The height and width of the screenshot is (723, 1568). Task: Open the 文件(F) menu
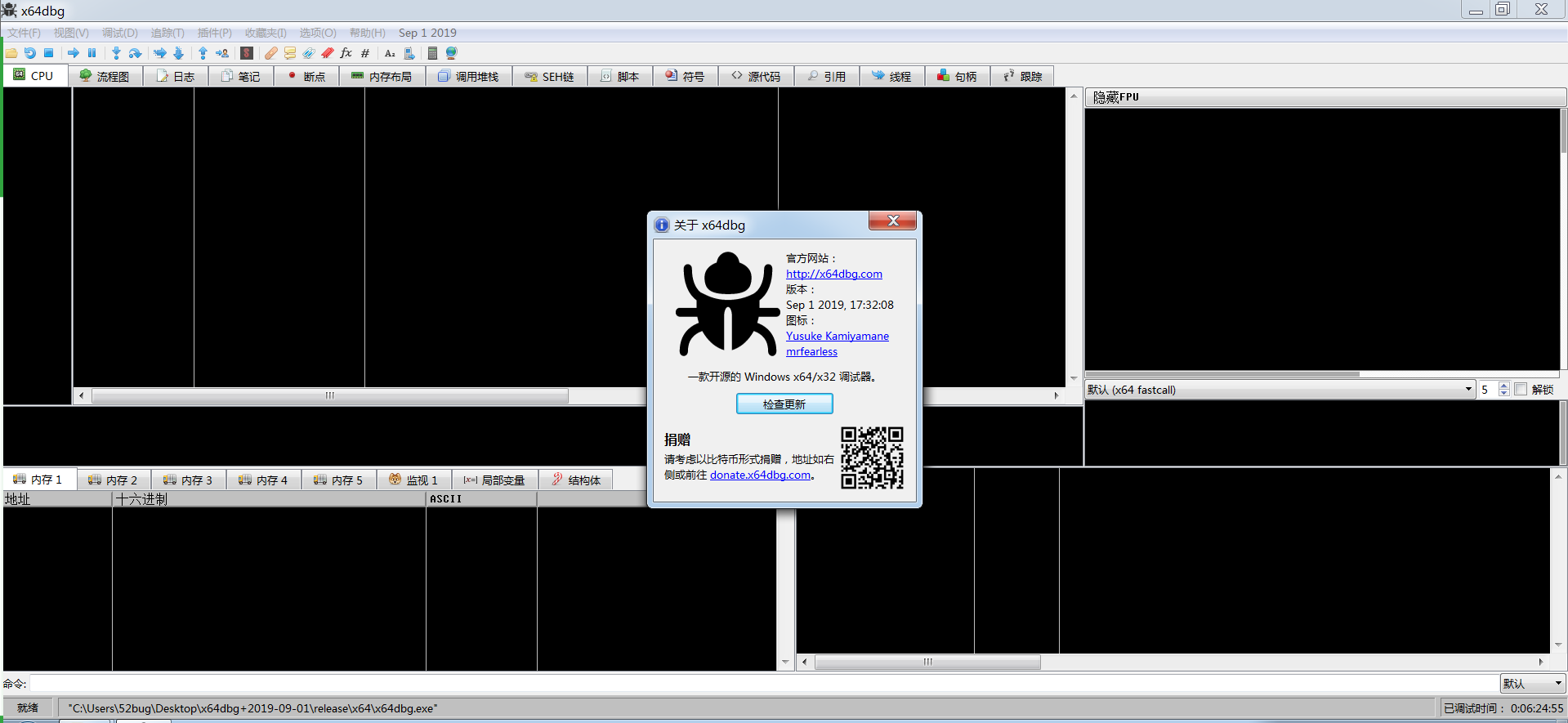(25, 33)
